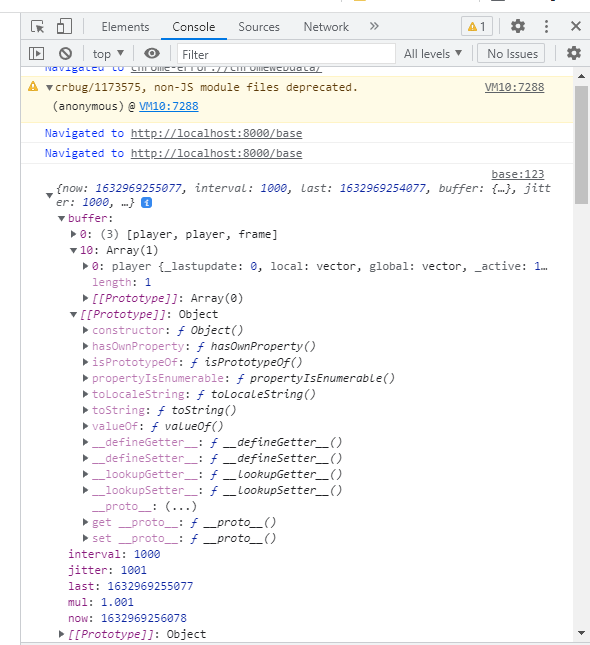Expand the toString function row
This screenshot has width=590, height=645.
[x=85, y=410]
